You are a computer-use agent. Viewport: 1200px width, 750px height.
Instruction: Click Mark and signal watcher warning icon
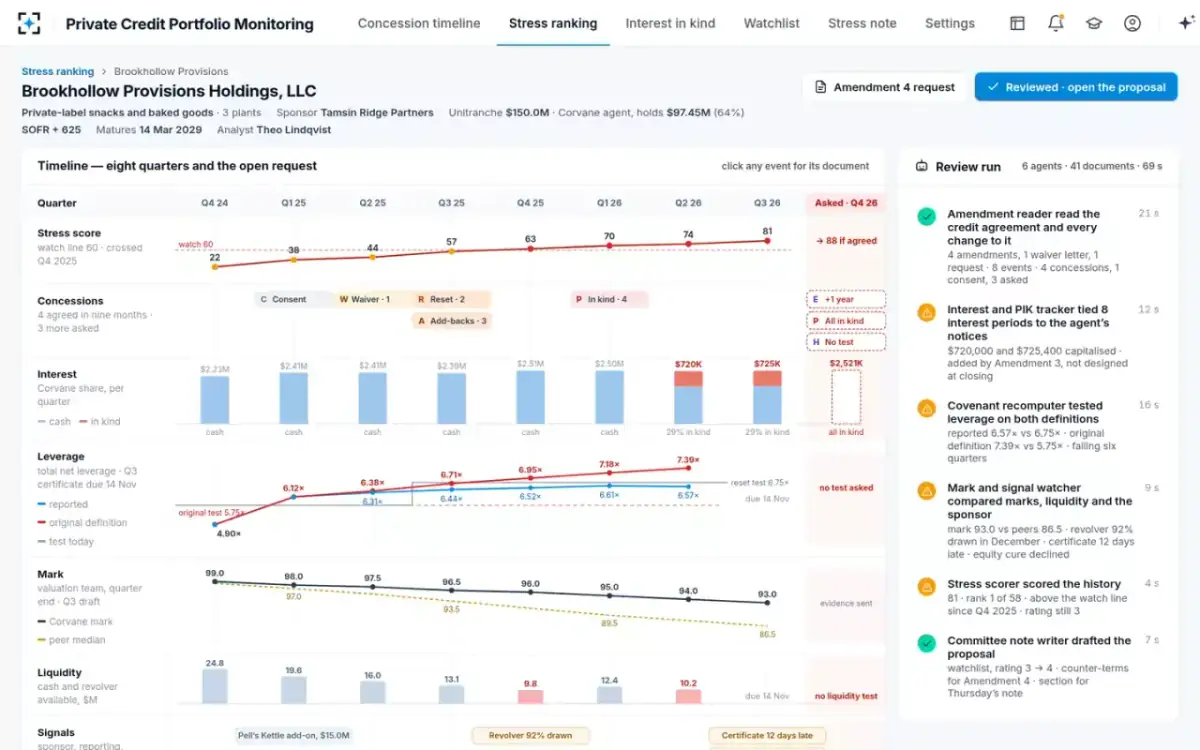coord(927,490)
